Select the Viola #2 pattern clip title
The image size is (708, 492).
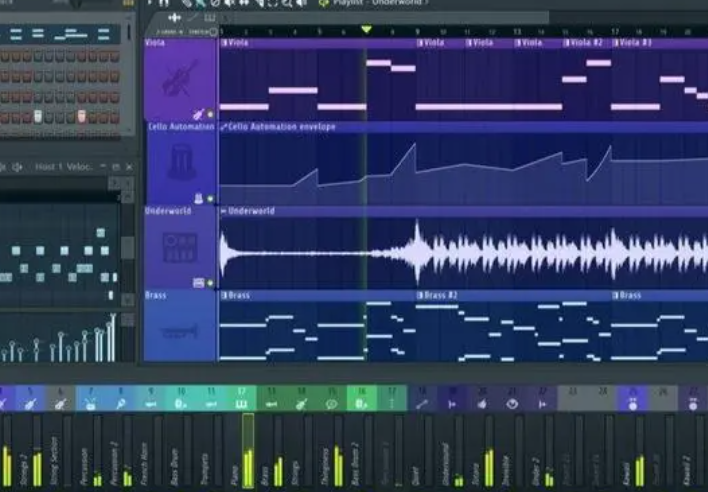pos(587,43)
